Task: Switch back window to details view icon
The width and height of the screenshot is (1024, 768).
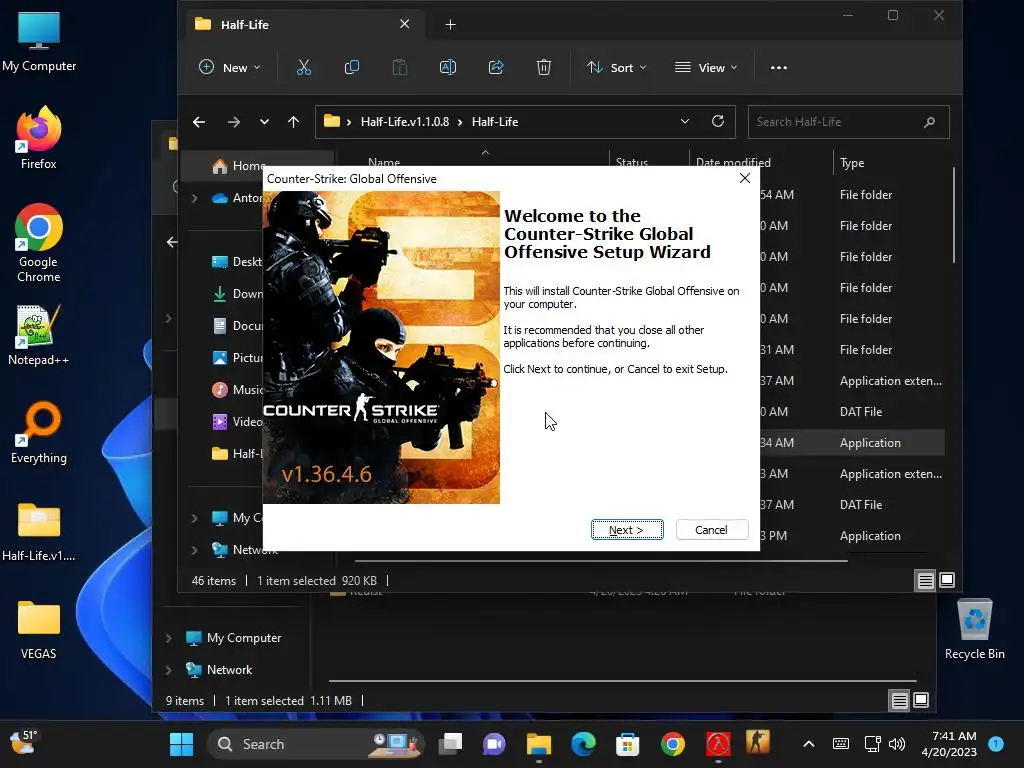Action: click(x=899, y=701)
